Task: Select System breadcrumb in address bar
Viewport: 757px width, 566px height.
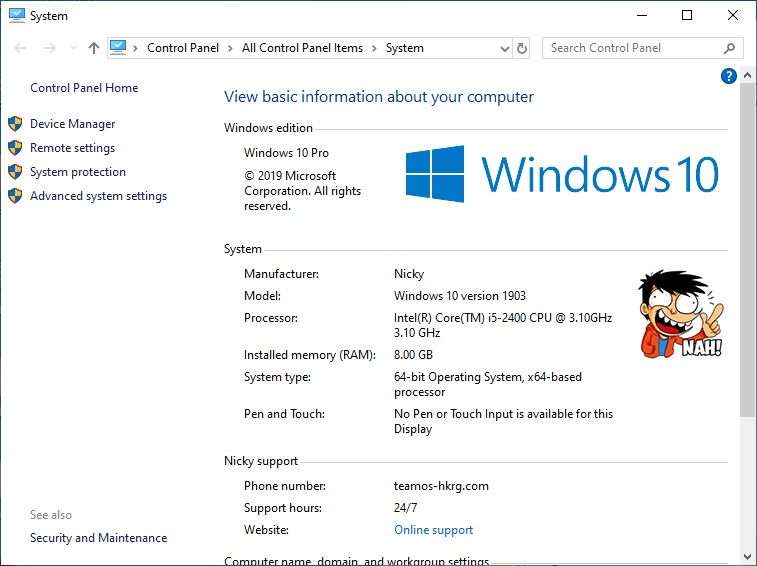Action: pos(405,48)
